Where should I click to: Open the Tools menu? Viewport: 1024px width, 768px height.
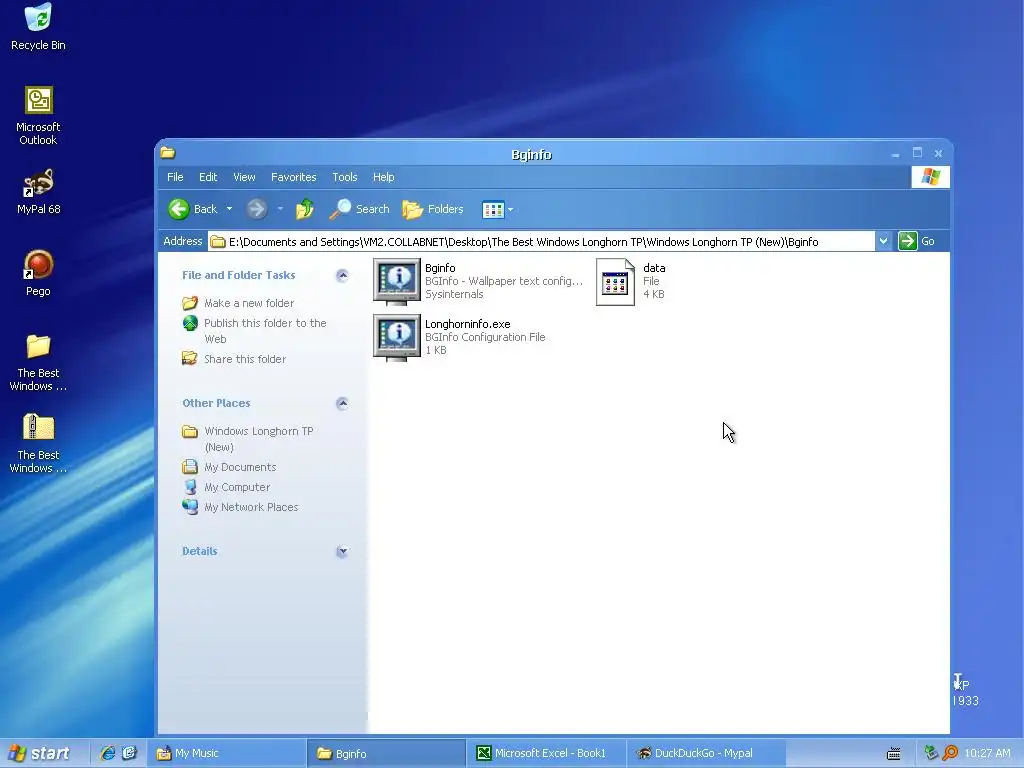tap(345, 177)
